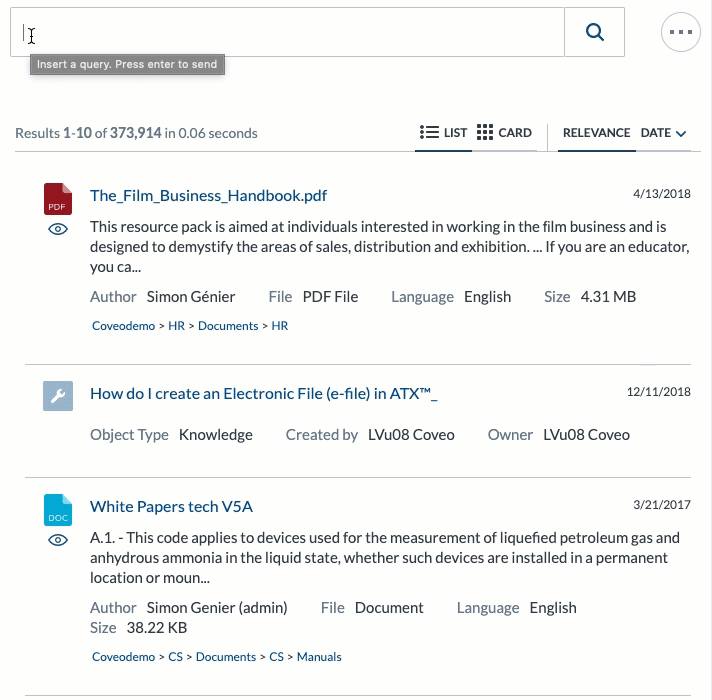This screenshot has width=712, height=700.
Task: Click White Papers description excerpt
Action: [x=385, y=558]
